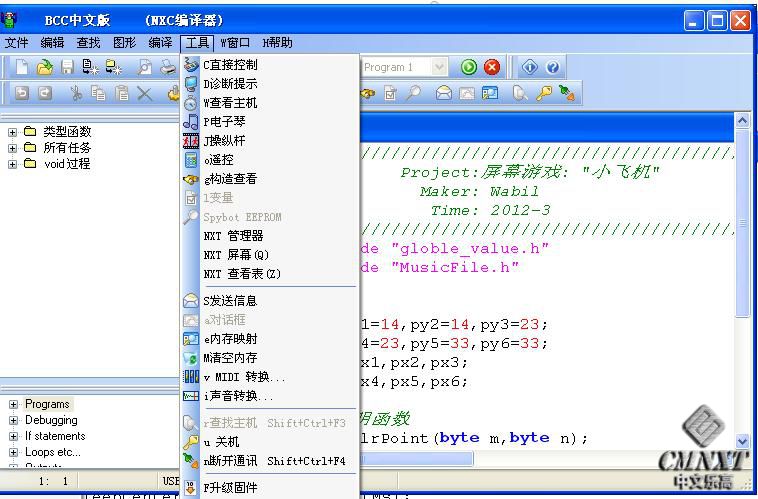Expand the Programs template node
The image size is (758, 499).
[14, 404]
